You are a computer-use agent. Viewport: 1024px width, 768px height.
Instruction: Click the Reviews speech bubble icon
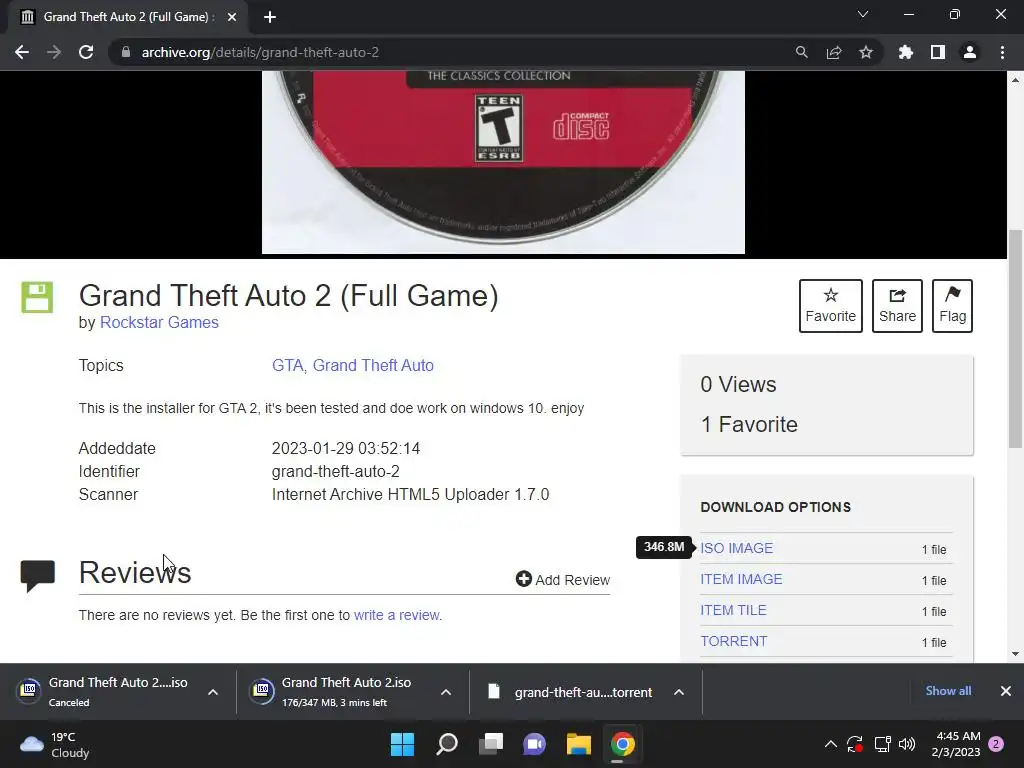(x=38, y=576)
